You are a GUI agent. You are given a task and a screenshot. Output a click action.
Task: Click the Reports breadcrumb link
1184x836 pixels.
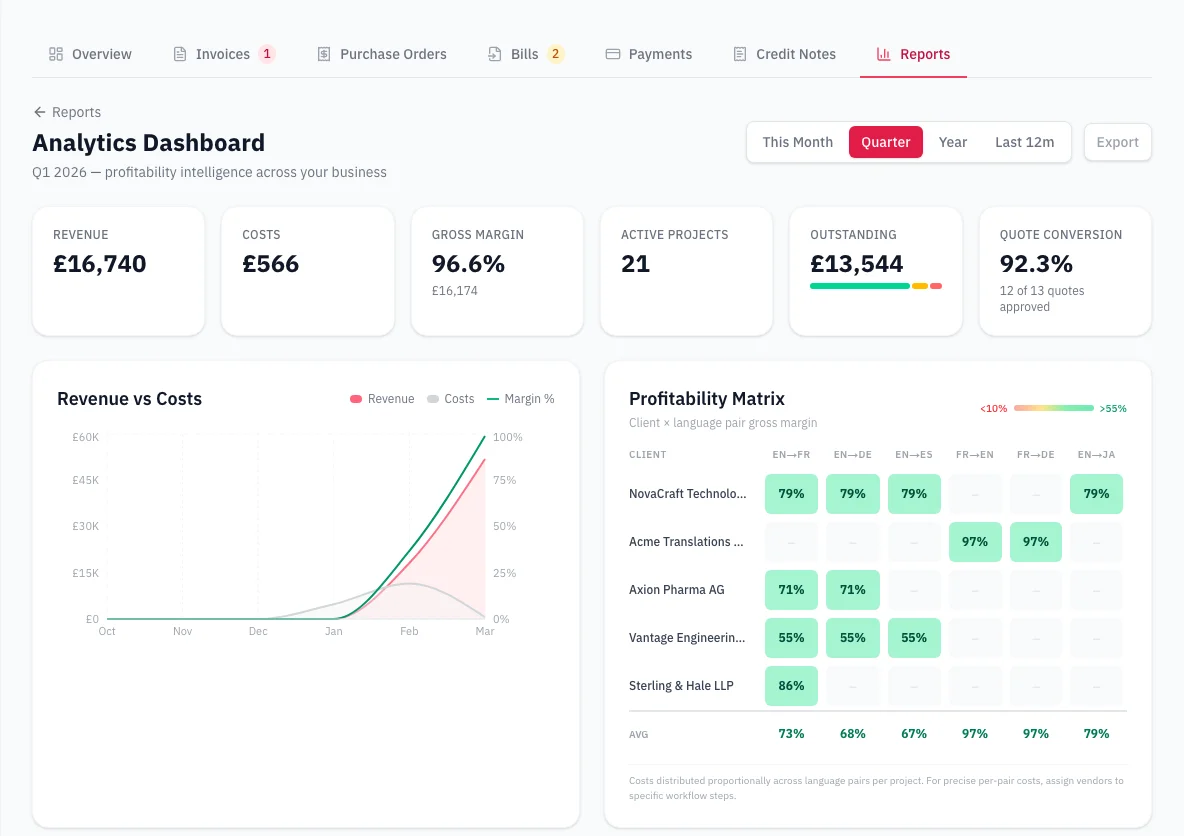pyautogui.click(x=76, y=112)
